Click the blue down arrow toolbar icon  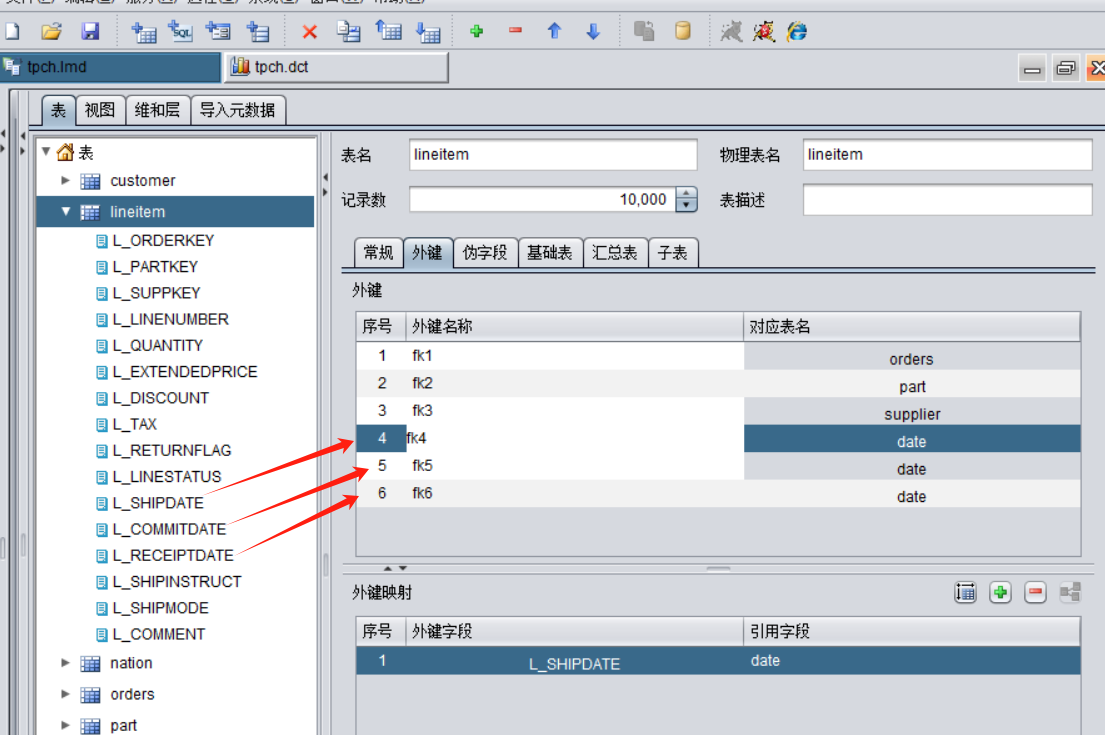(593, 32)
